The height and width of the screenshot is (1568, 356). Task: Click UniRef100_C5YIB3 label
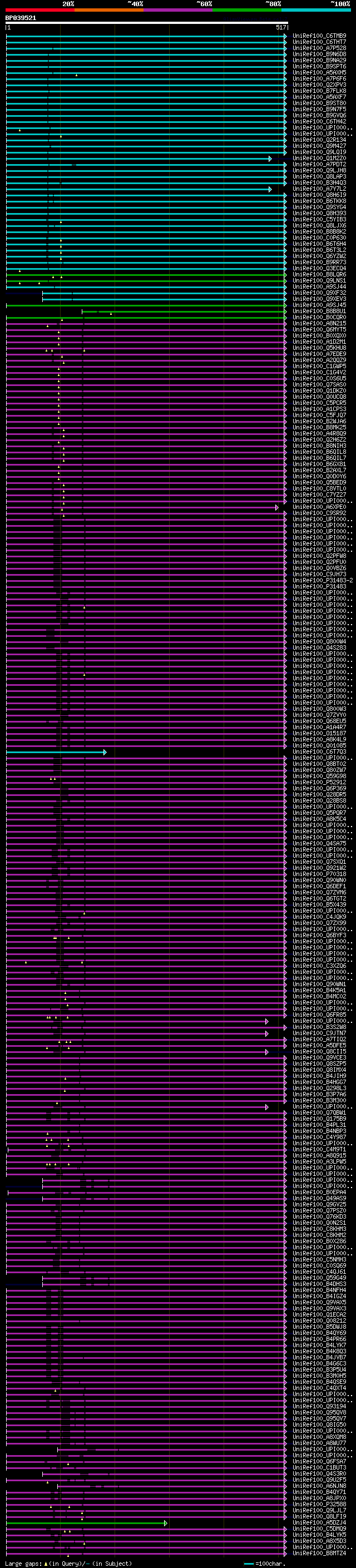coord(319,219)
